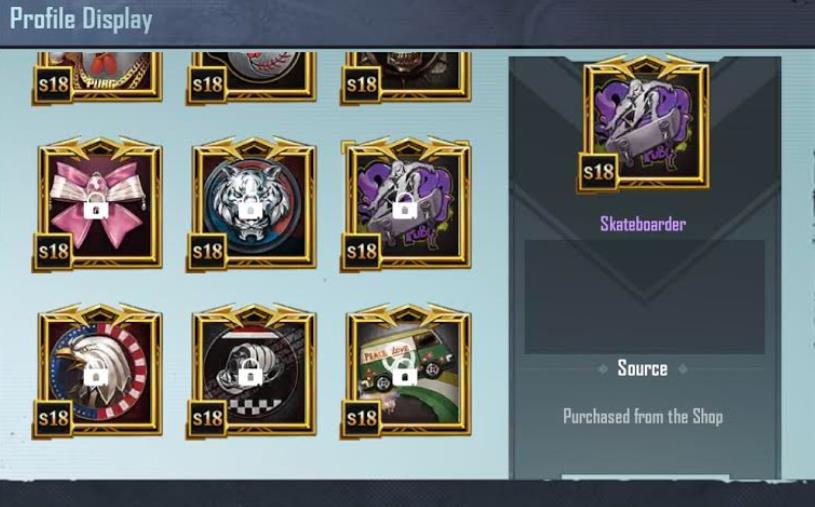Select the pink bow frame icon
The image size is (815, 507).
click(x=97, y=204)
